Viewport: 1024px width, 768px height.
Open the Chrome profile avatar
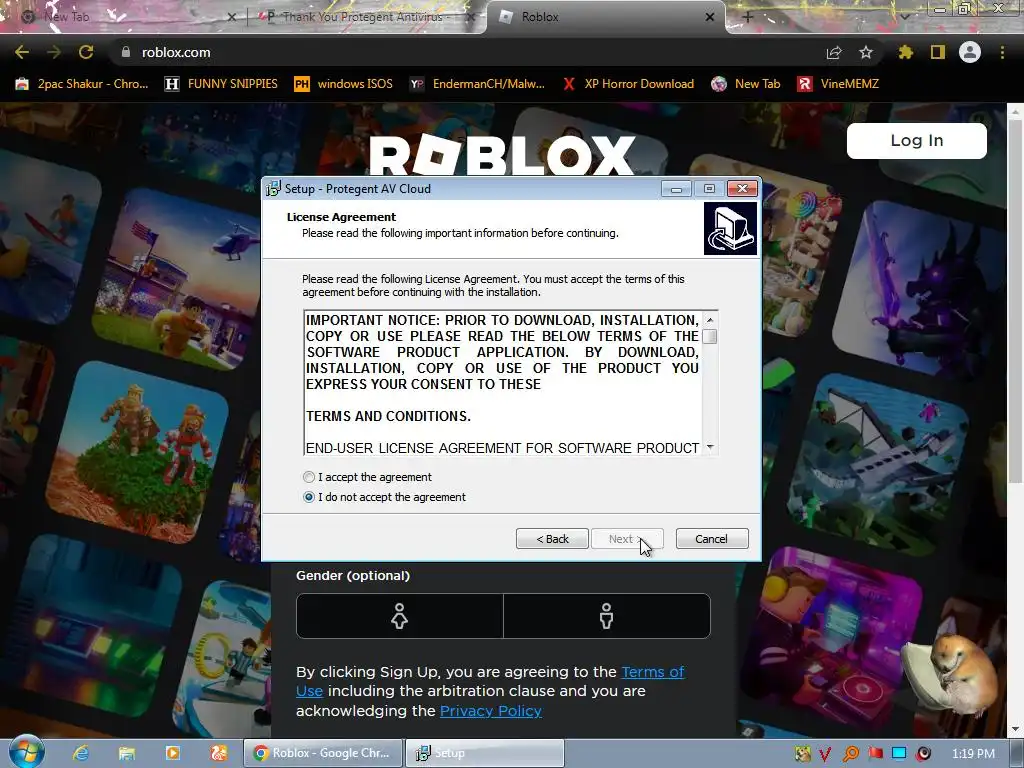[970, 52]
